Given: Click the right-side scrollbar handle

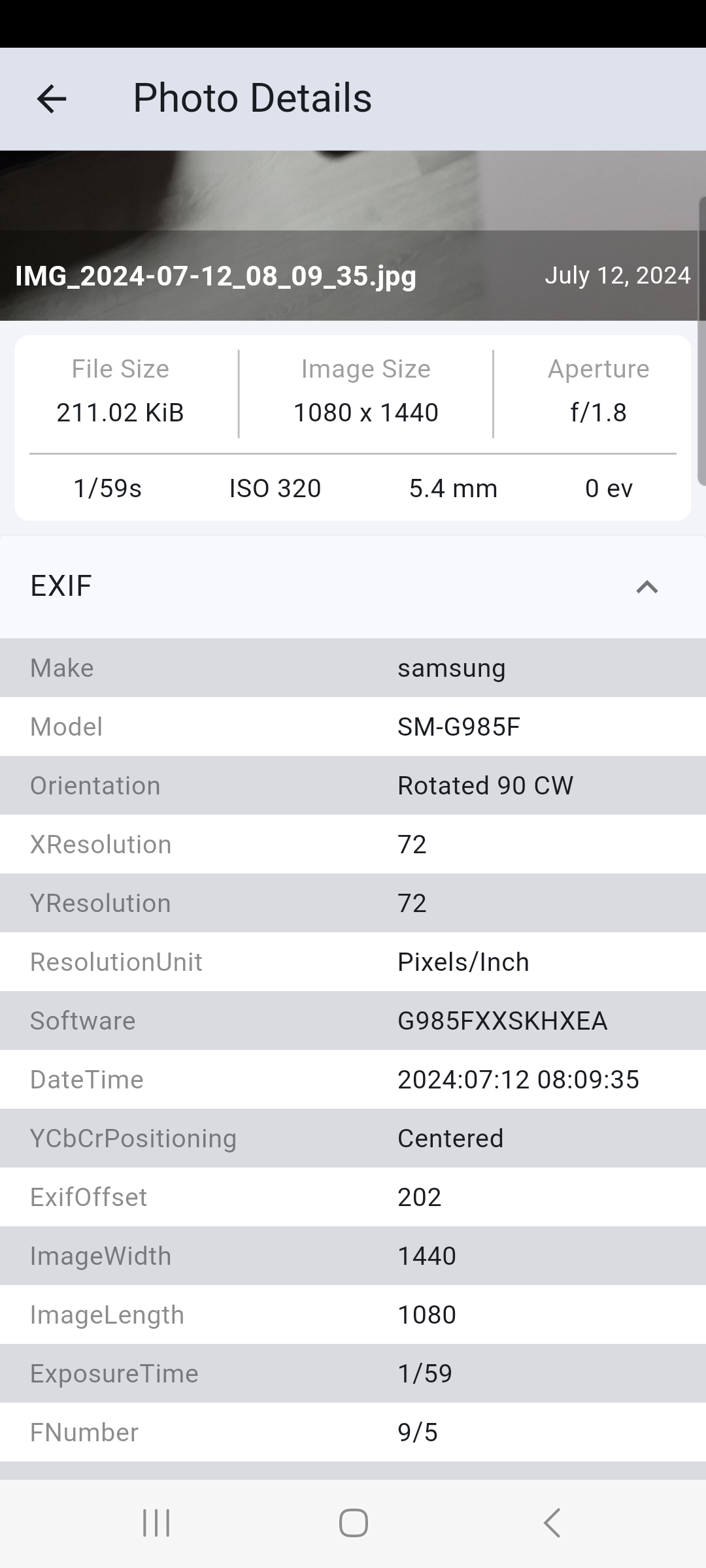Looking at the screenshot, I should click(701, 340).
